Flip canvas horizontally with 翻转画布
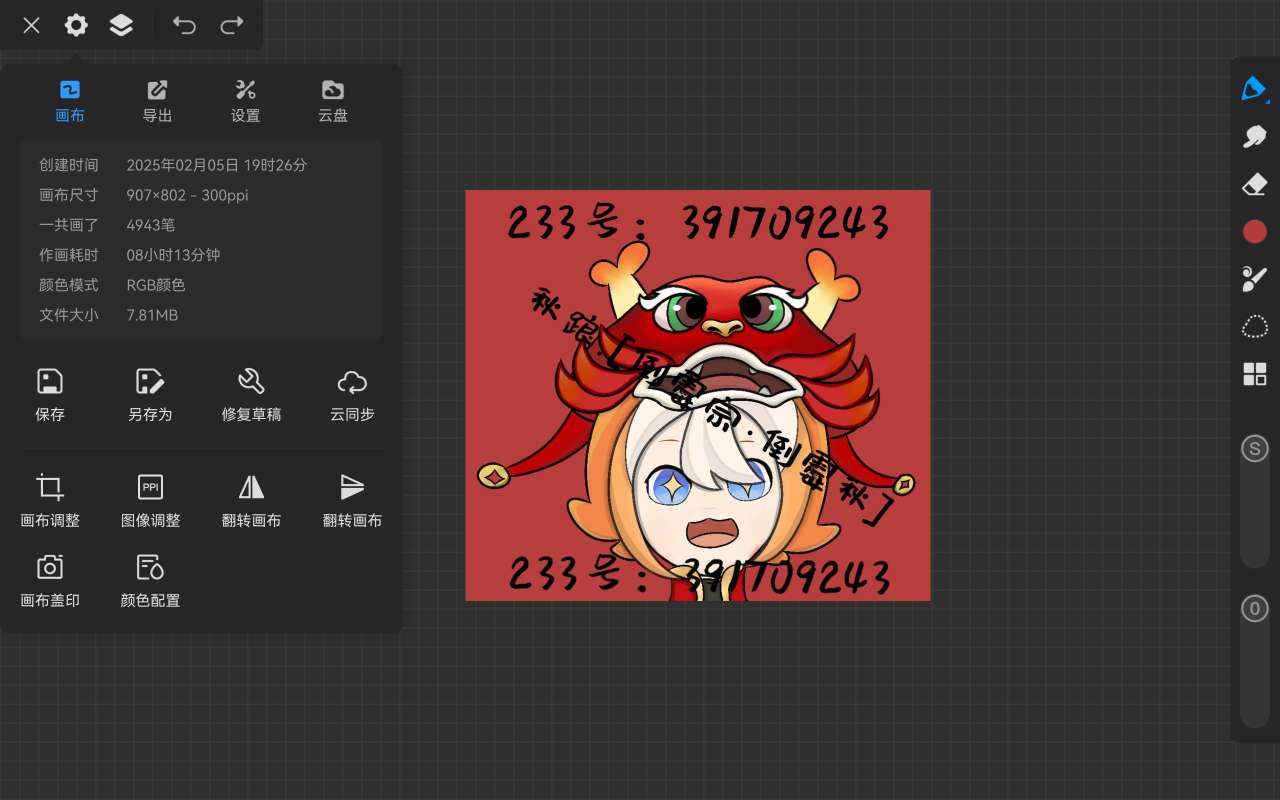 tap(251, 499)
